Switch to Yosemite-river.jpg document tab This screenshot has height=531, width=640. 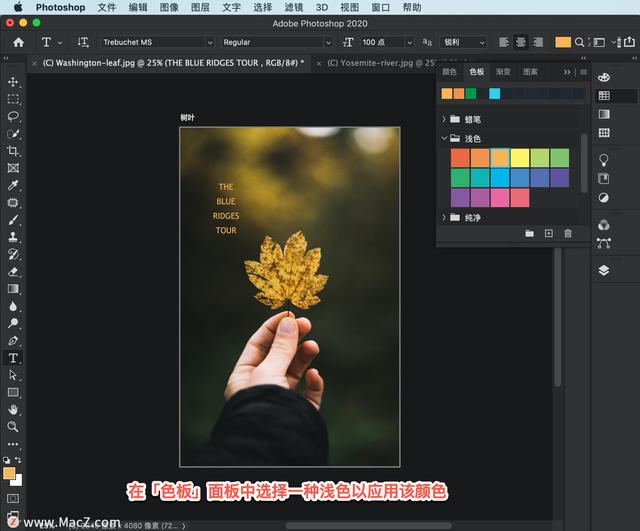point(377,62)
